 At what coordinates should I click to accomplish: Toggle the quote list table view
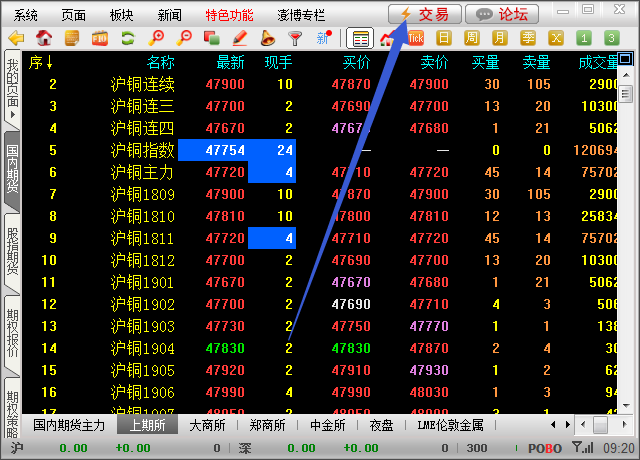[x=360, y=39]
